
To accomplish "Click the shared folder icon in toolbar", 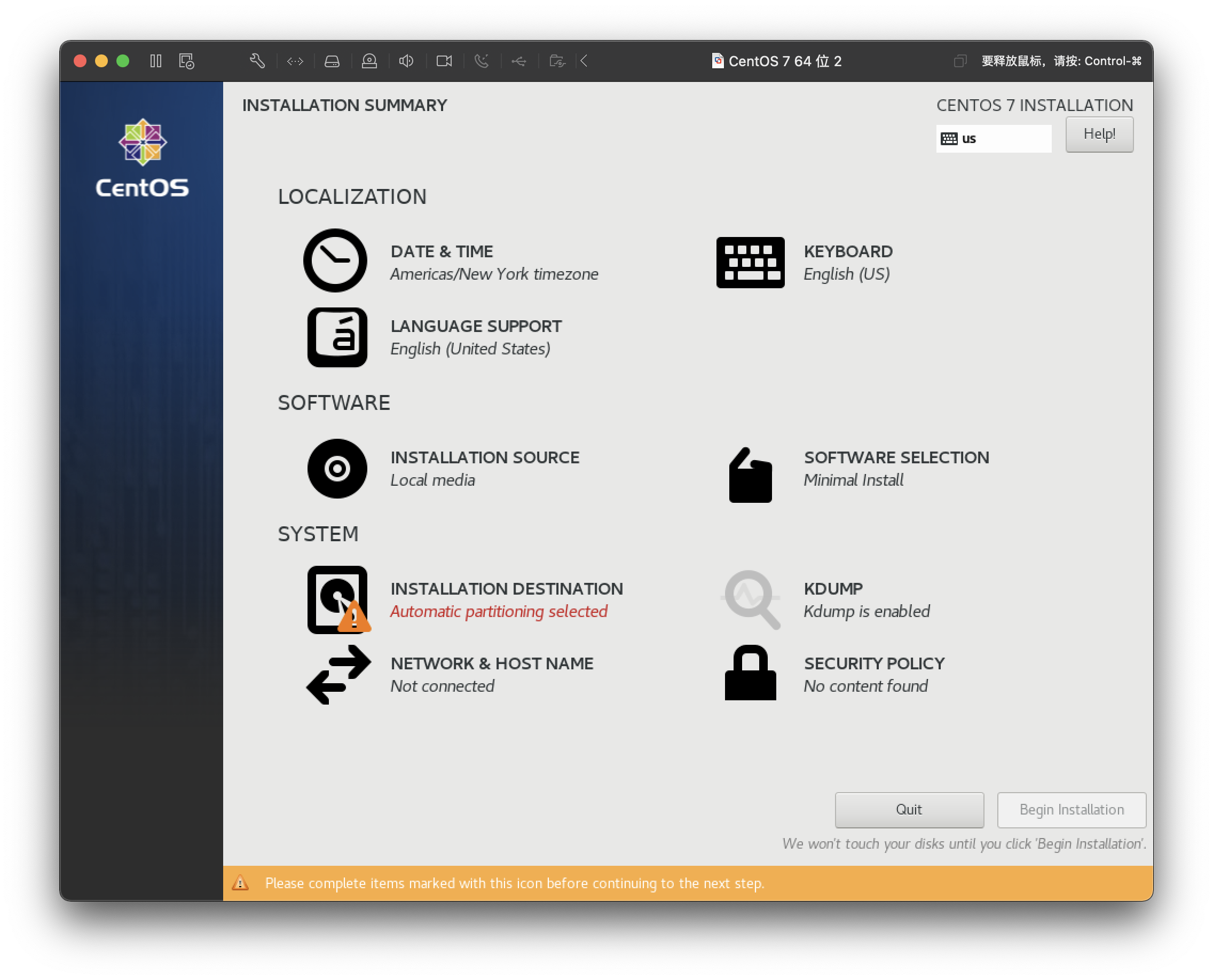I will [557, 61].
